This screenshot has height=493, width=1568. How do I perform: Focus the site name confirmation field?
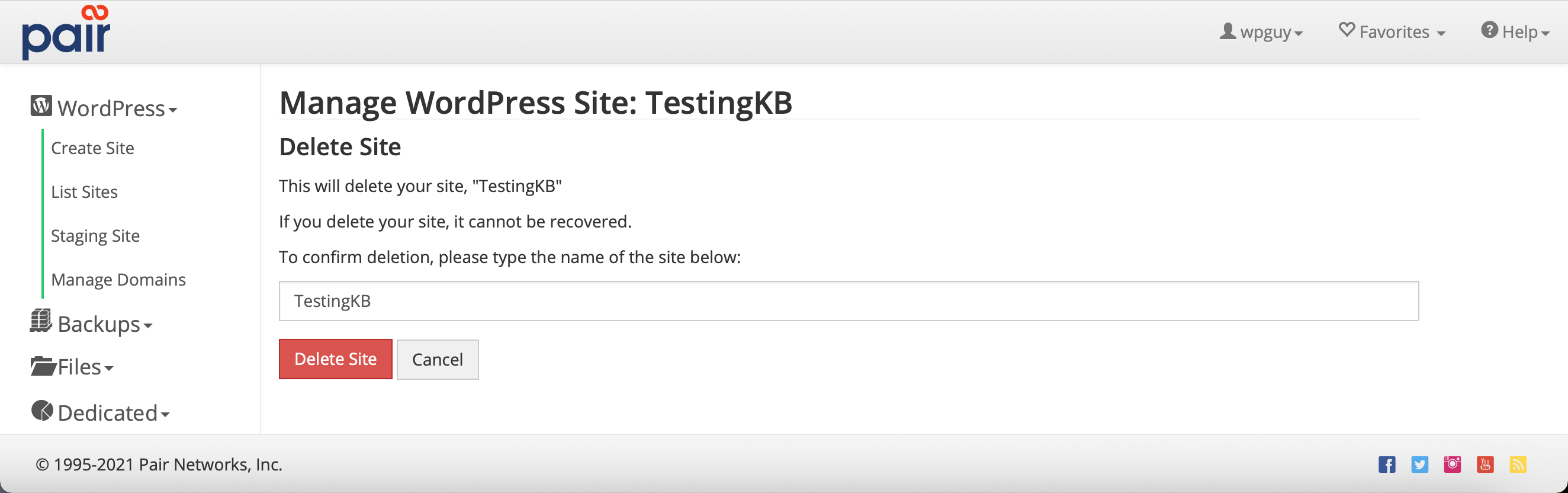pos(849,301)
